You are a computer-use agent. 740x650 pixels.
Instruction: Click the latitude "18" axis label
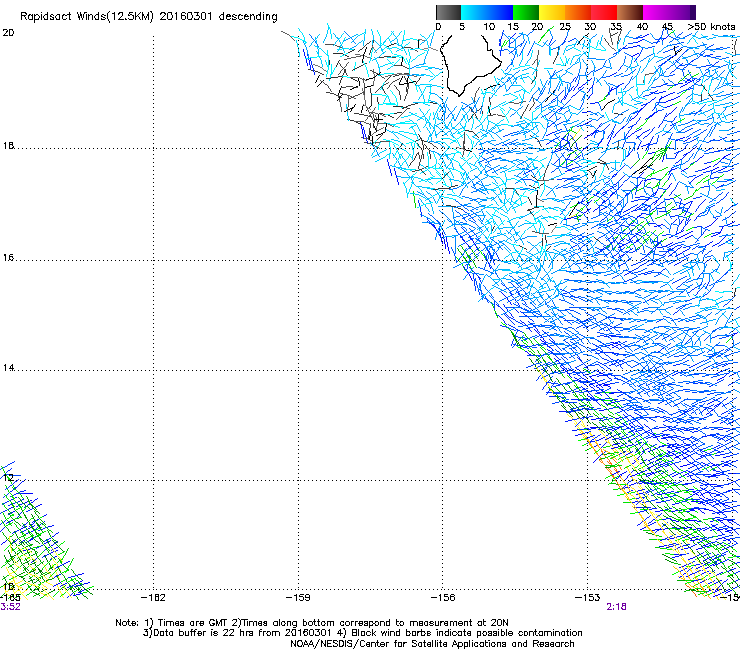pyautogui.click(x=8, y=146)
